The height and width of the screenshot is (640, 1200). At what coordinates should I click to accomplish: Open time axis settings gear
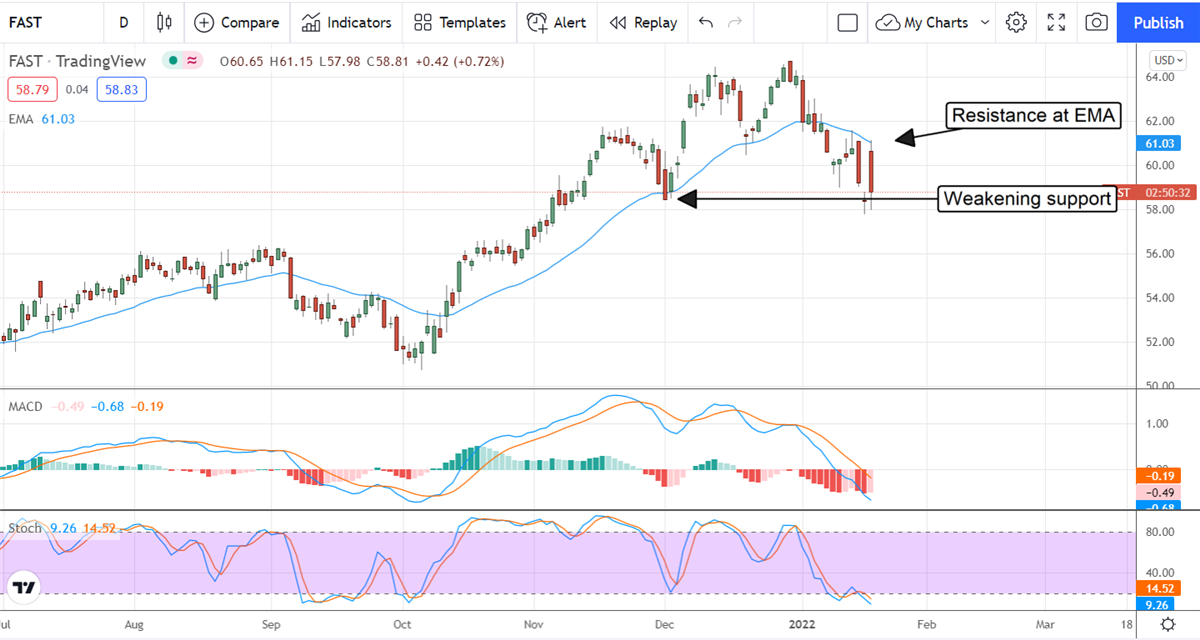(1168, 624)
